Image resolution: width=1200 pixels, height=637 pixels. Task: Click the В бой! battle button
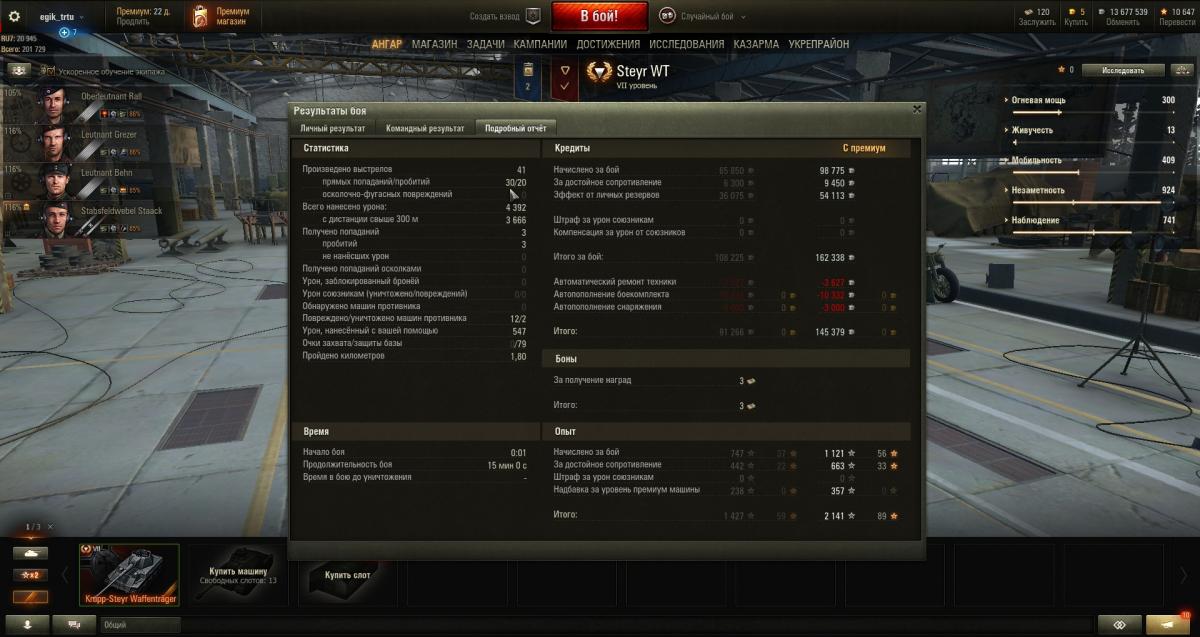coord(599,16)
